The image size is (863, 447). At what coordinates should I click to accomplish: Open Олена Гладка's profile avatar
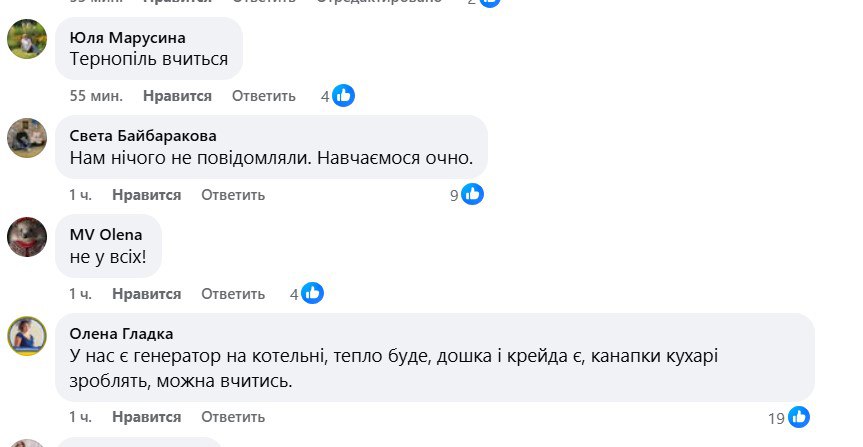[27, 336]
